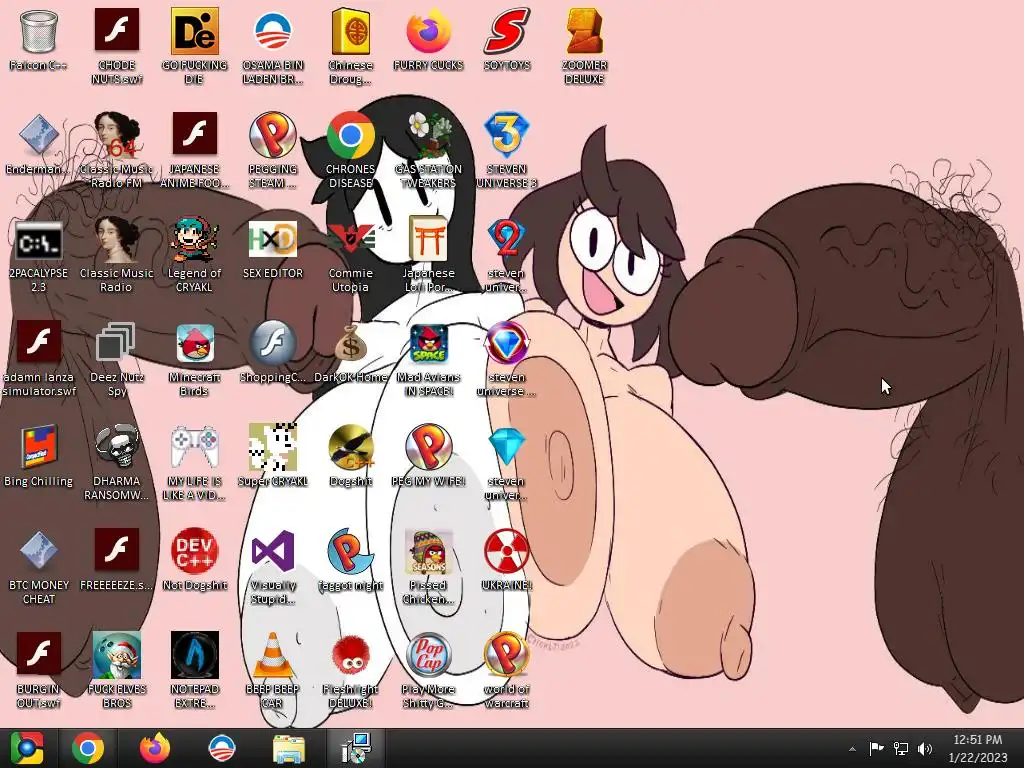1024x768 pixels.
Task: Open File Explorer from the taskbar
Action: click(288, 749)
